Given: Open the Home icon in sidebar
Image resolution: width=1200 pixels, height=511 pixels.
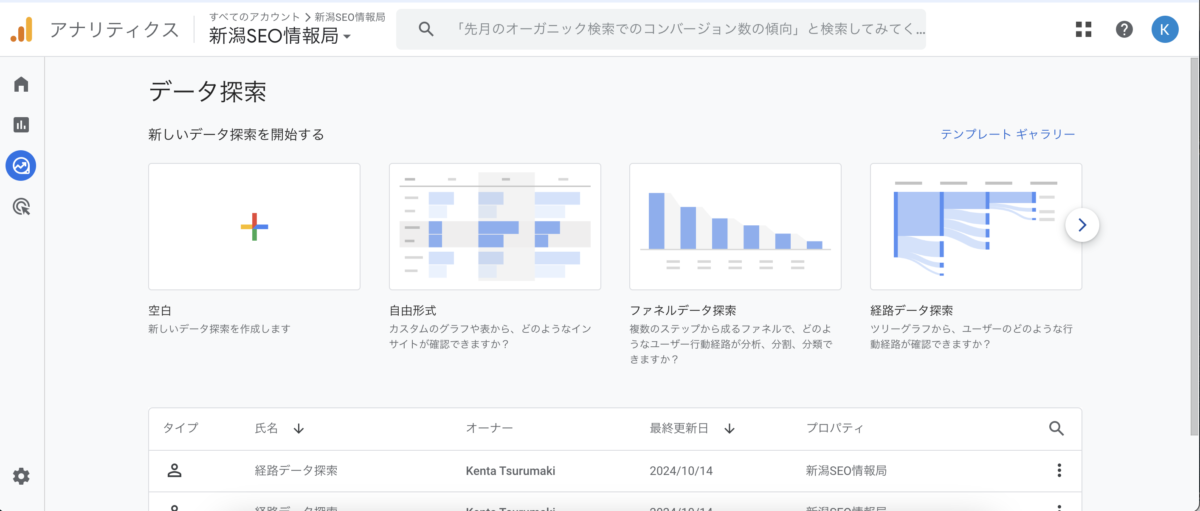Looking at the screenshot, I should click(21, 84).
